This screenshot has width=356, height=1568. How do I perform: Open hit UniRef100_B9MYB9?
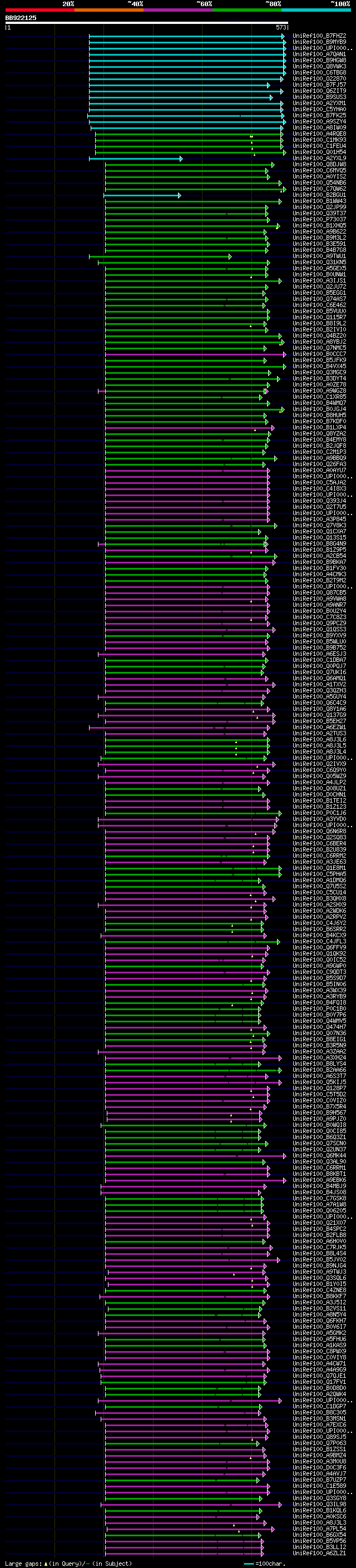[x=319, y=42]
